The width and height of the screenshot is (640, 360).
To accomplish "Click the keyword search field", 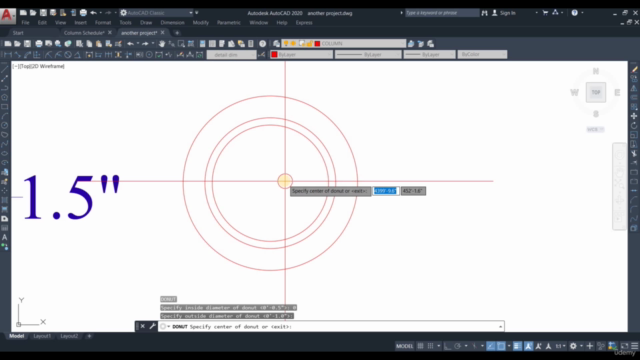I will coord(442,13).
